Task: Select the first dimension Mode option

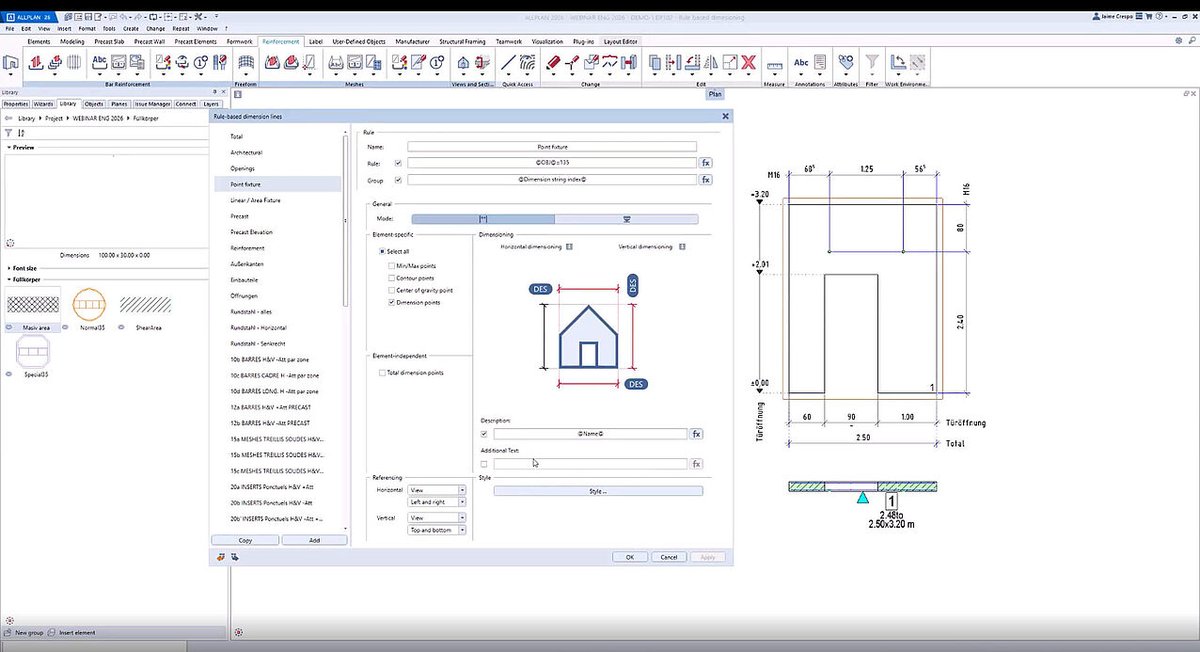Action: tap(483, 218)
